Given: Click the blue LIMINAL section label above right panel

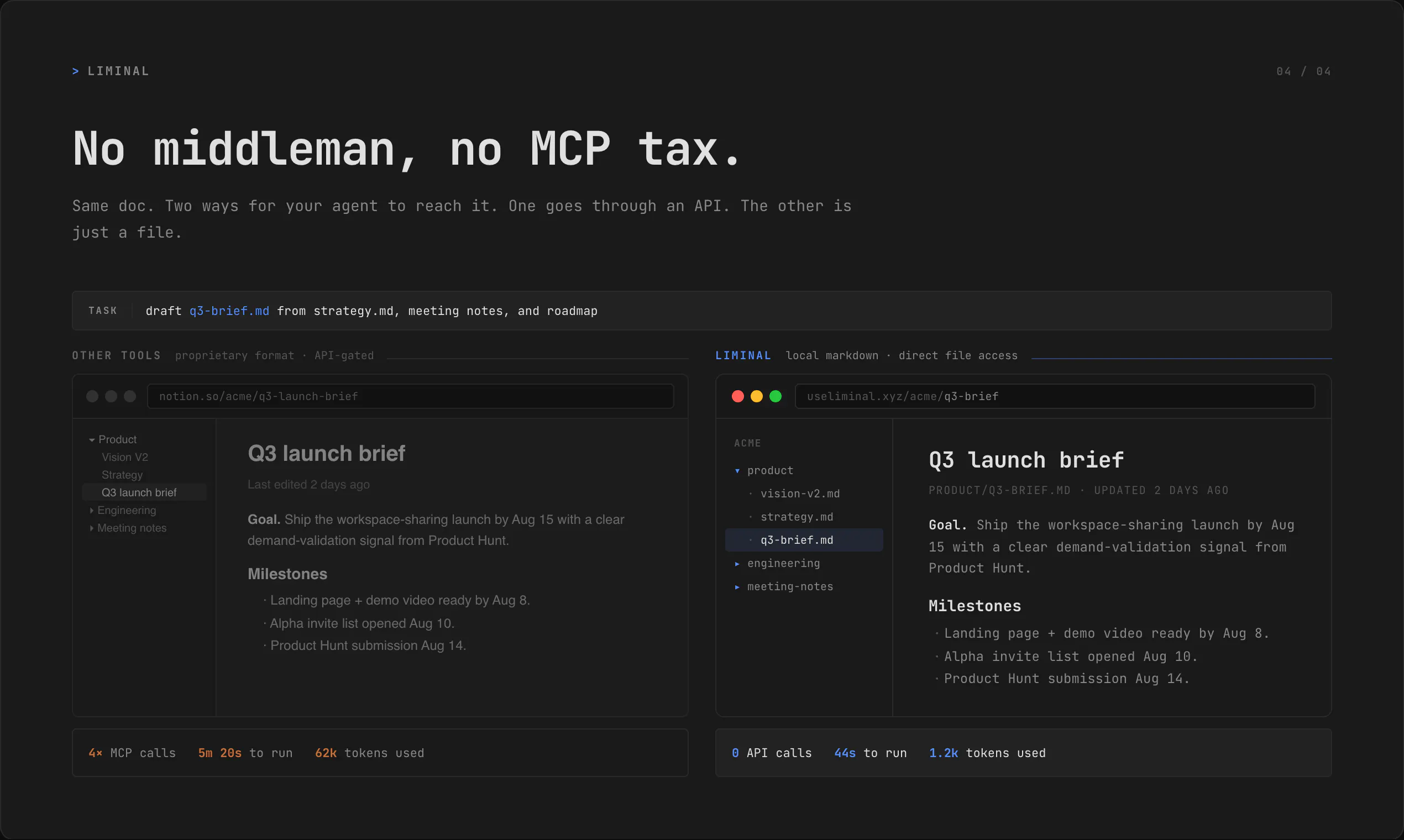Looking at the screenshot, I should (x=743, y=355).
